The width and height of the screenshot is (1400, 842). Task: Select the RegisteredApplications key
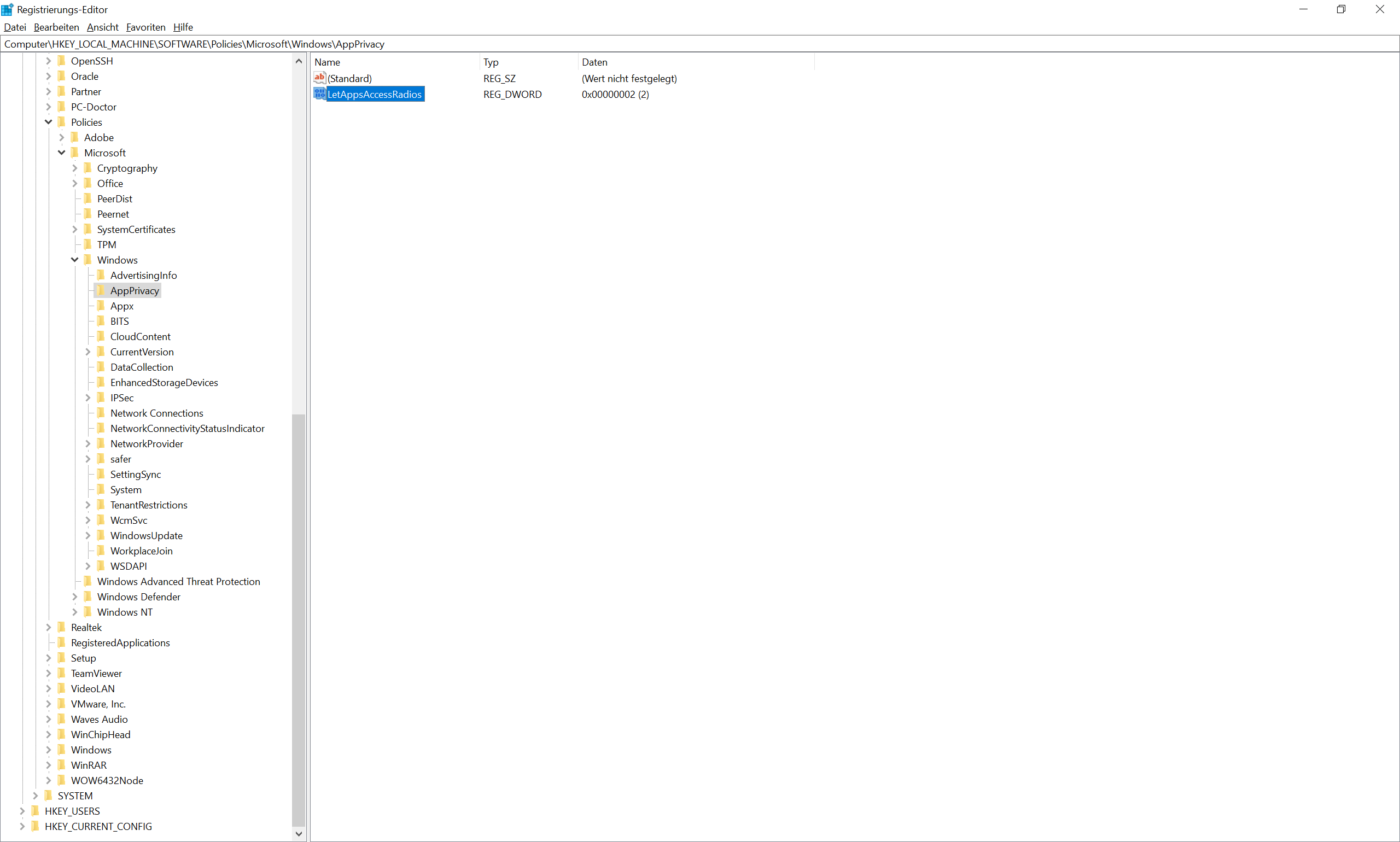[x=120, y=642]
